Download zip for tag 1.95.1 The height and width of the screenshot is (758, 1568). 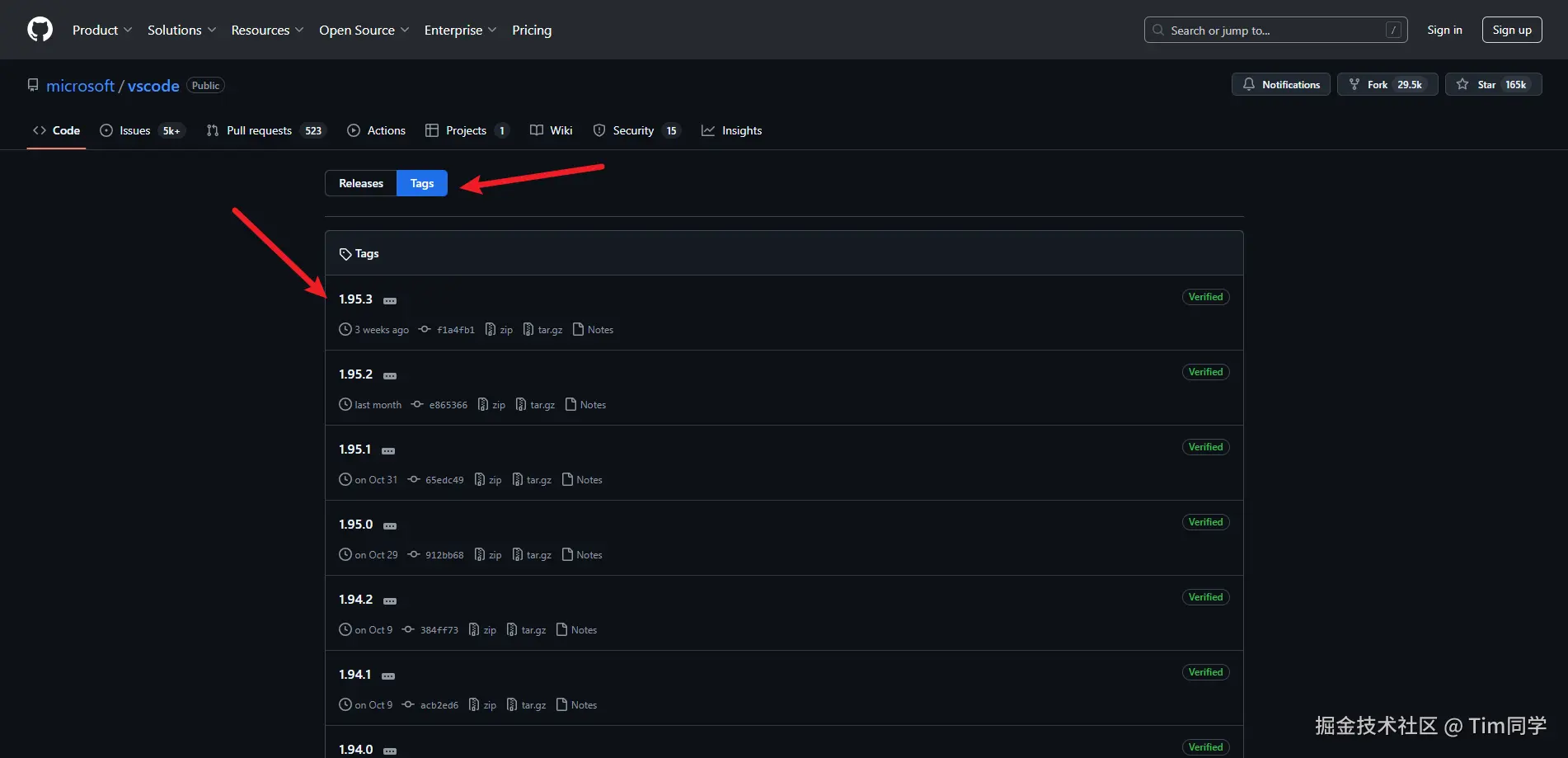(488, 480)
